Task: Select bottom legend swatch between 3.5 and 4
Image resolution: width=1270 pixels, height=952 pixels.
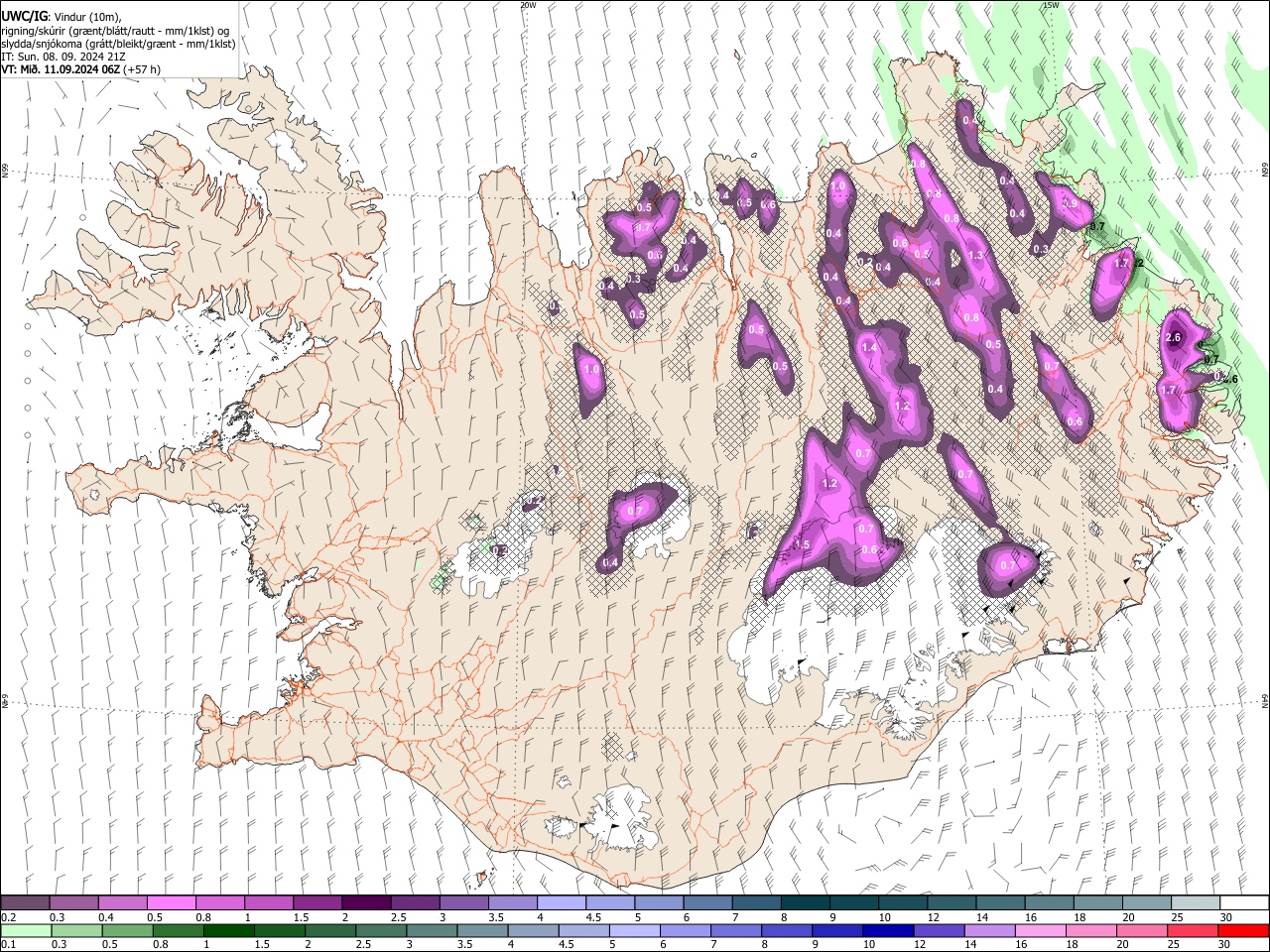Action: [482, 930]
